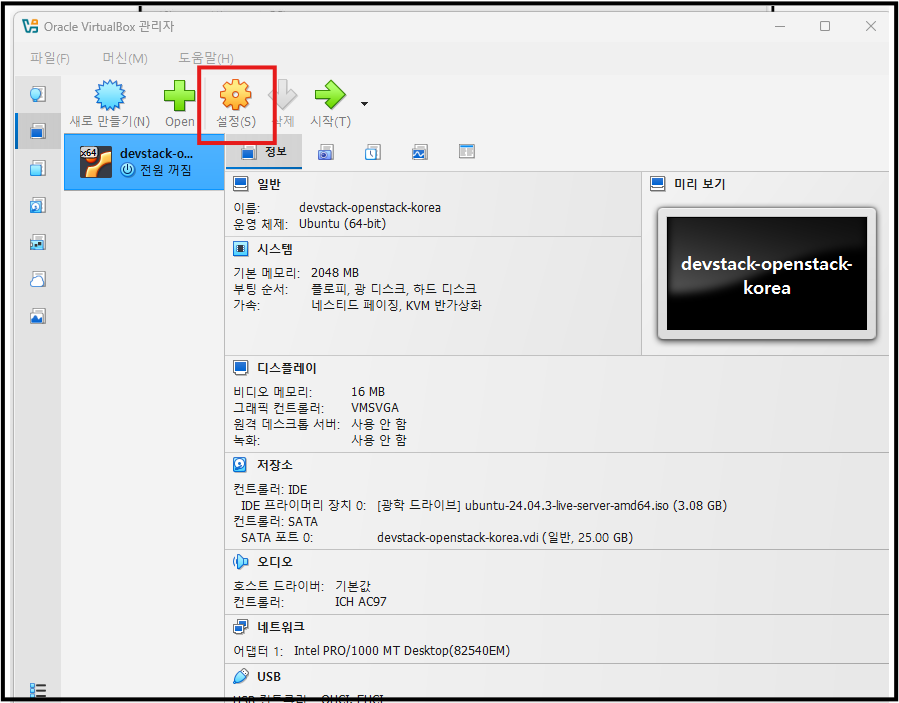Click the 네스티드 페이징, KVM 반가상화 acceleration value
Image resolution: width=899 pixels, height=703 pixels.
[x=396, y=304]
